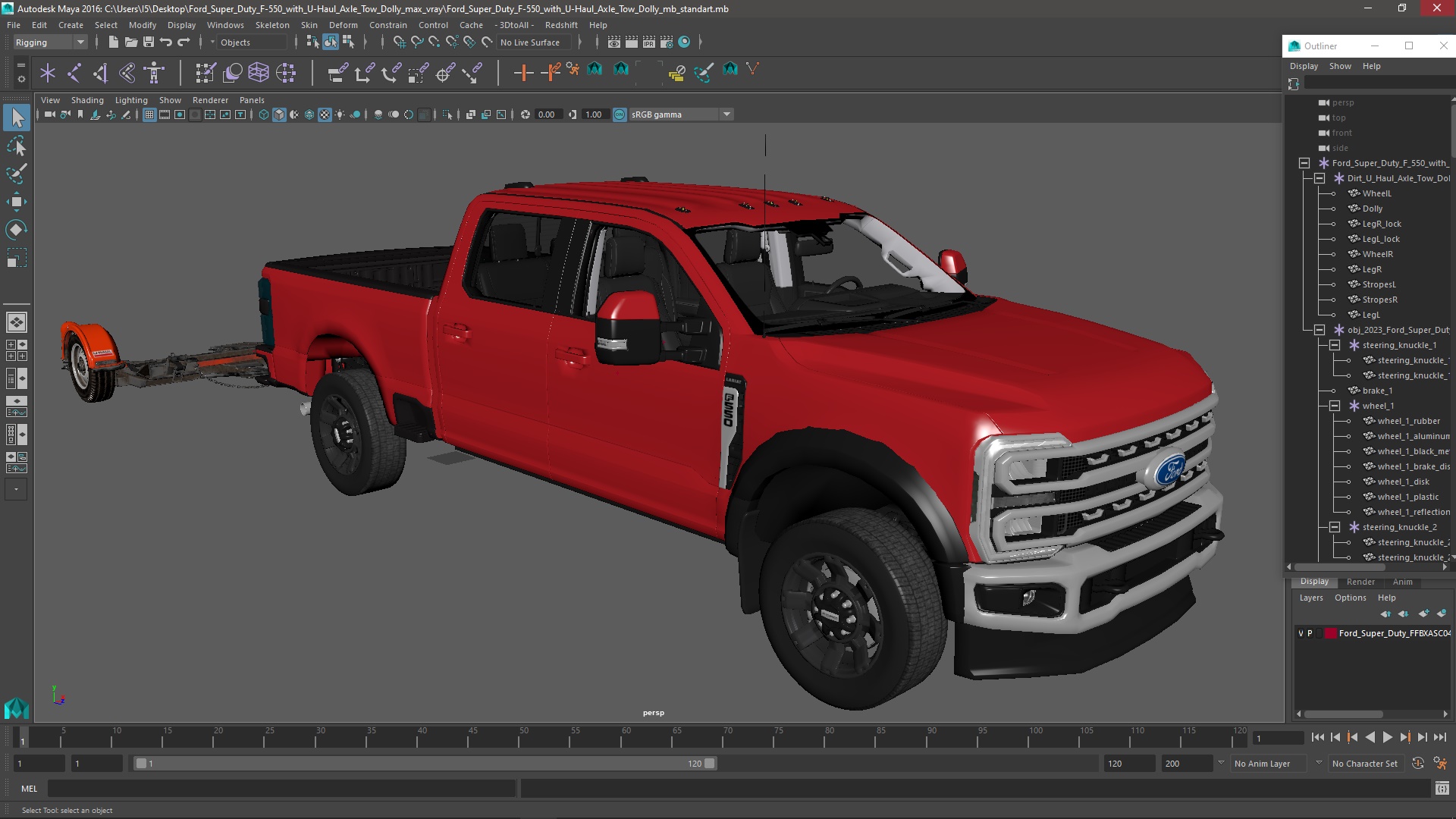Step forward one frame
Viewport: 1456px width, 819px height.
[1422, 737]
